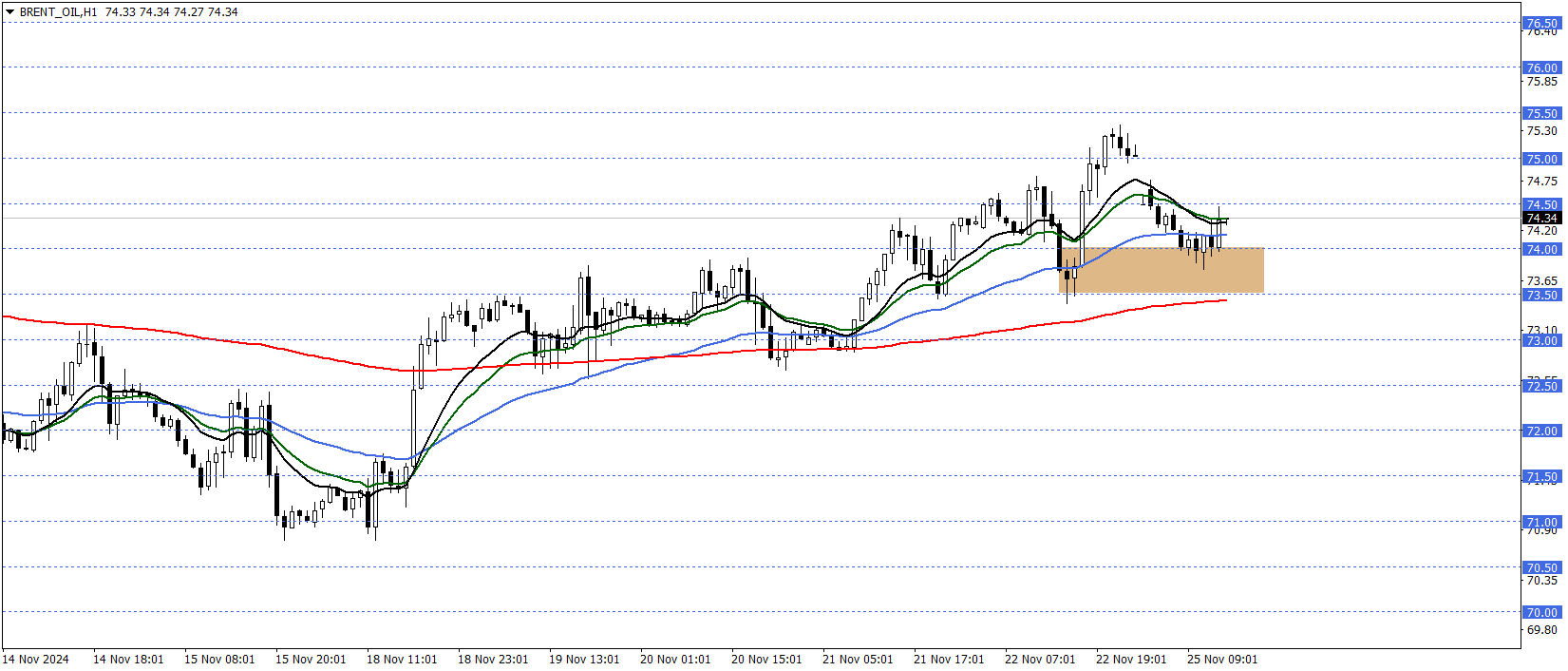
Task: Click the 76.00 price level label
Action: pos(1541,67)
